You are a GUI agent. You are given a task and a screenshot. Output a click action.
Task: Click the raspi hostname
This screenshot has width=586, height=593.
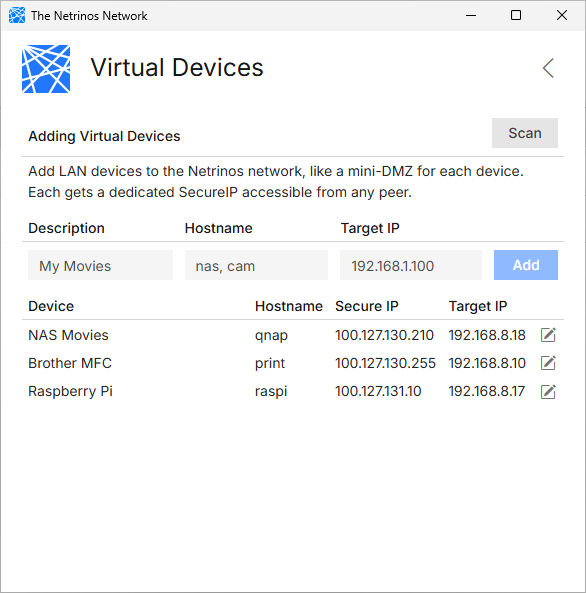click(x=271, y=392)
